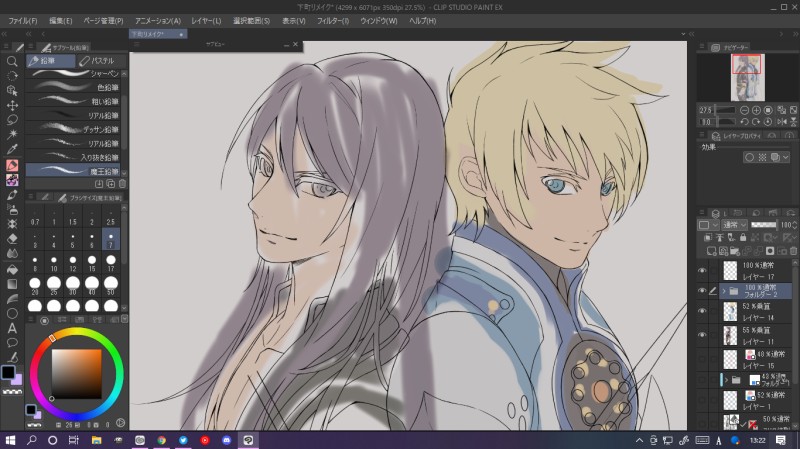
Task: Select the Move Layer tool
Action: 12,105
